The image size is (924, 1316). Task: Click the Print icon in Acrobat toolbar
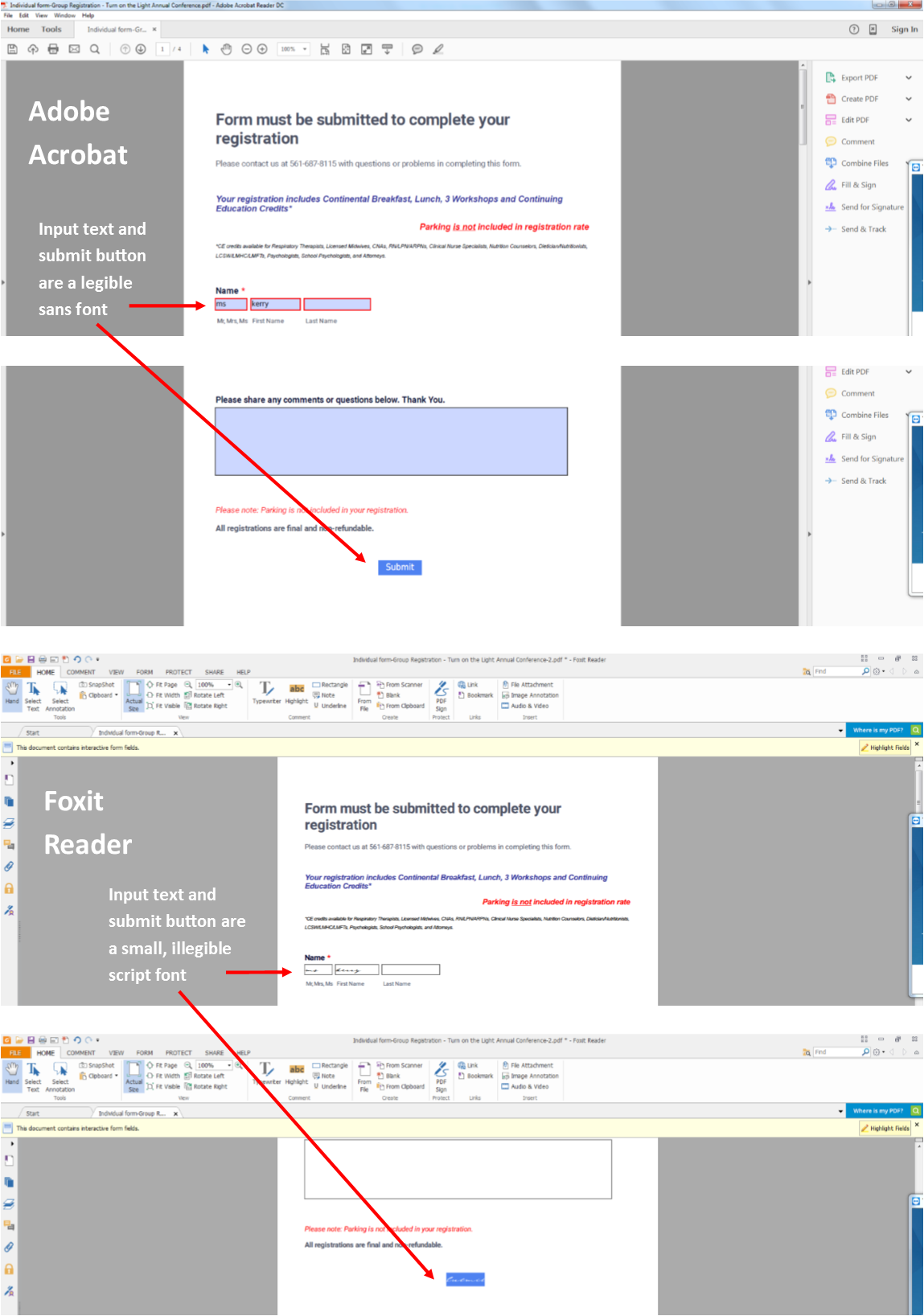[53, 49]
